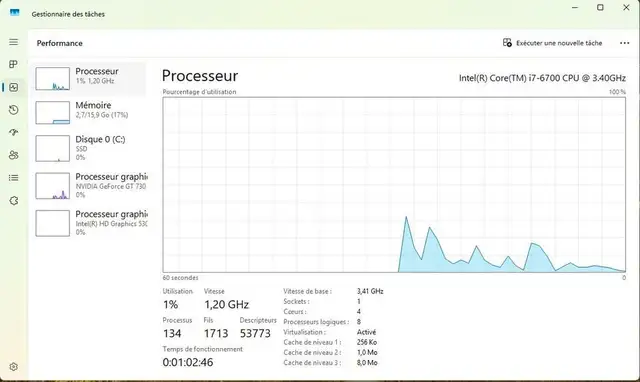The height and width of the screenshot is (382, 640).
Task: Open the Services page icon
Action: pos(13,200)
